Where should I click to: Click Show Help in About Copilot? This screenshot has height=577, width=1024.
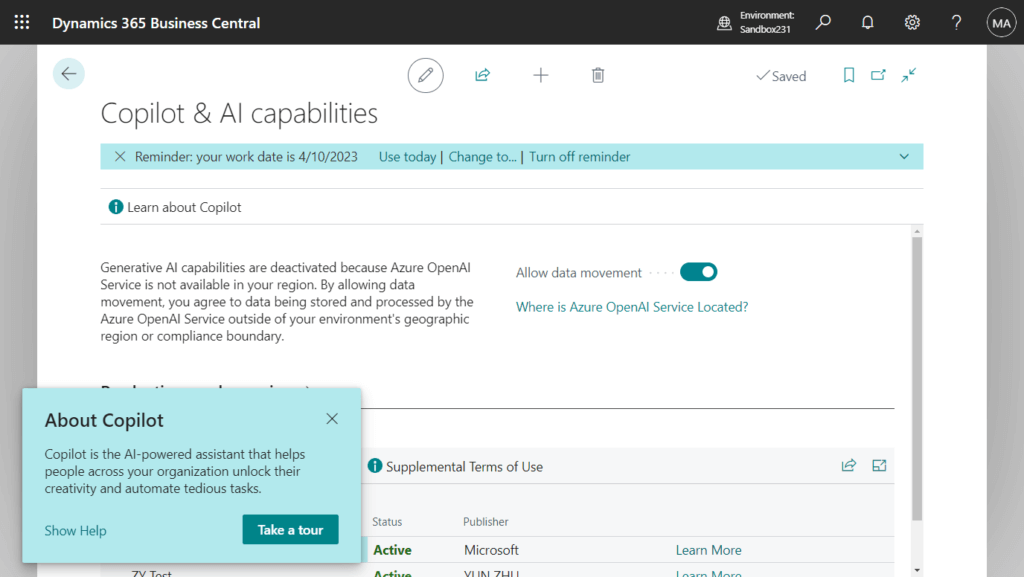75,531
